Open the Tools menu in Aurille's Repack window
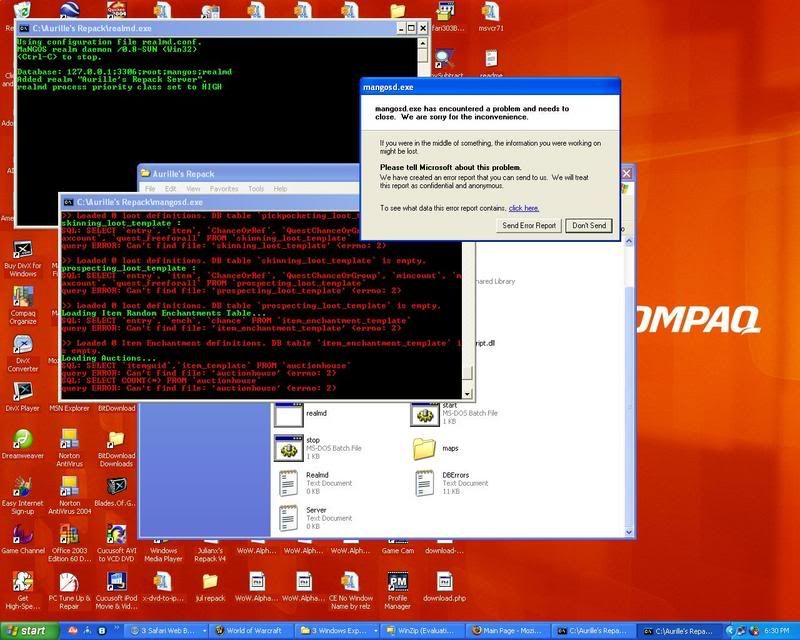Viewport: 800px width, 640px height. (256, 189)
